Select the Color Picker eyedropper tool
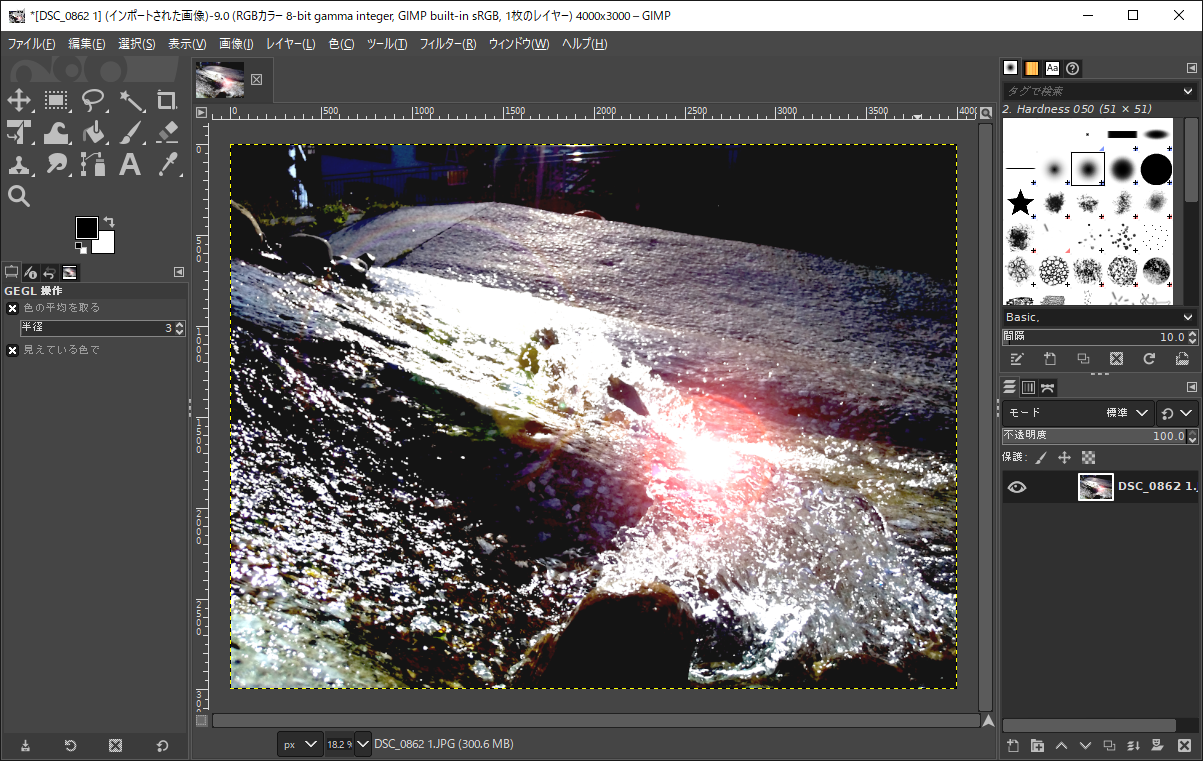The width and height of the screenshot is (1203, 761). coord(167,164)
